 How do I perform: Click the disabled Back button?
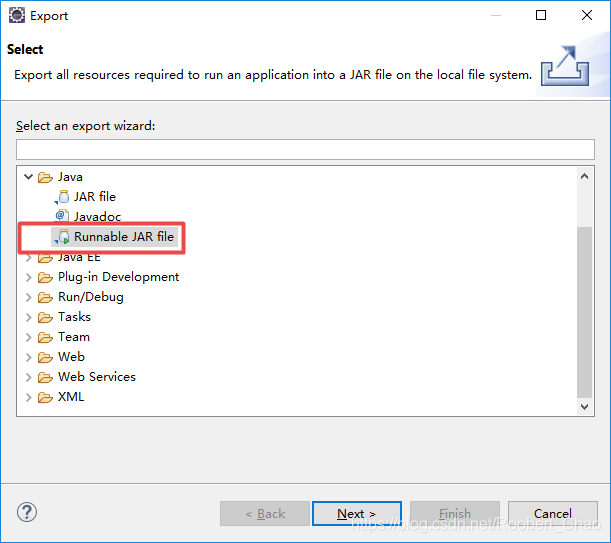click(x=265, y=513)
